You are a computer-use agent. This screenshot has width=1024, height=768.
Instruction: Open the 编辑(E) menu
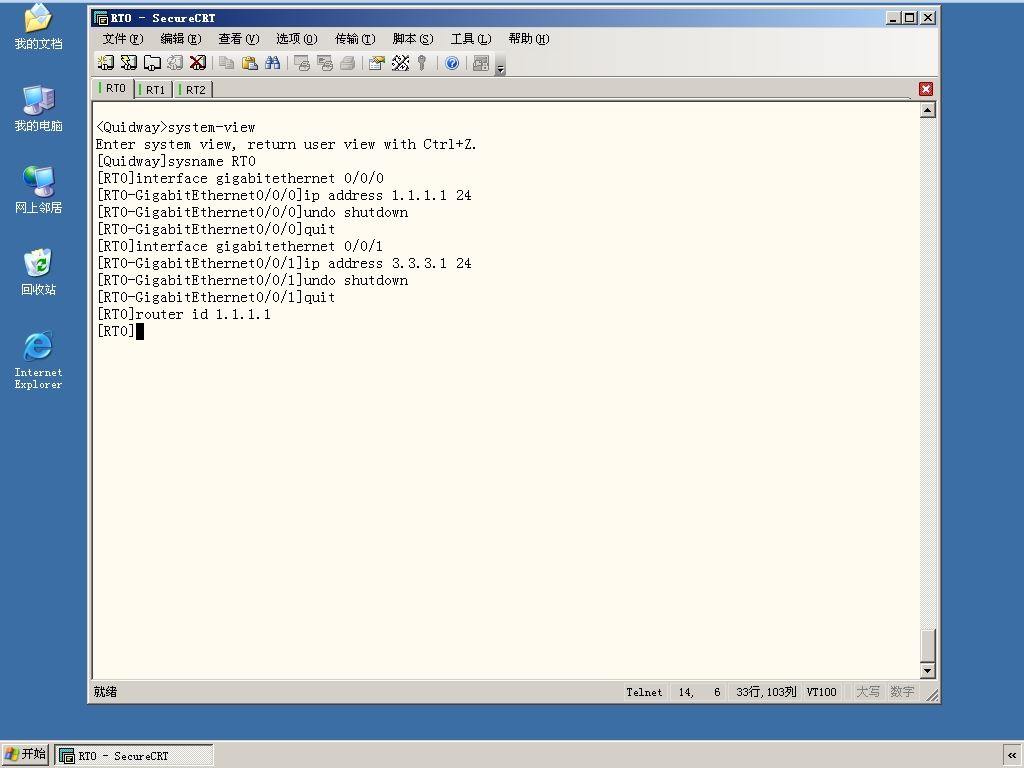[181, 39]
